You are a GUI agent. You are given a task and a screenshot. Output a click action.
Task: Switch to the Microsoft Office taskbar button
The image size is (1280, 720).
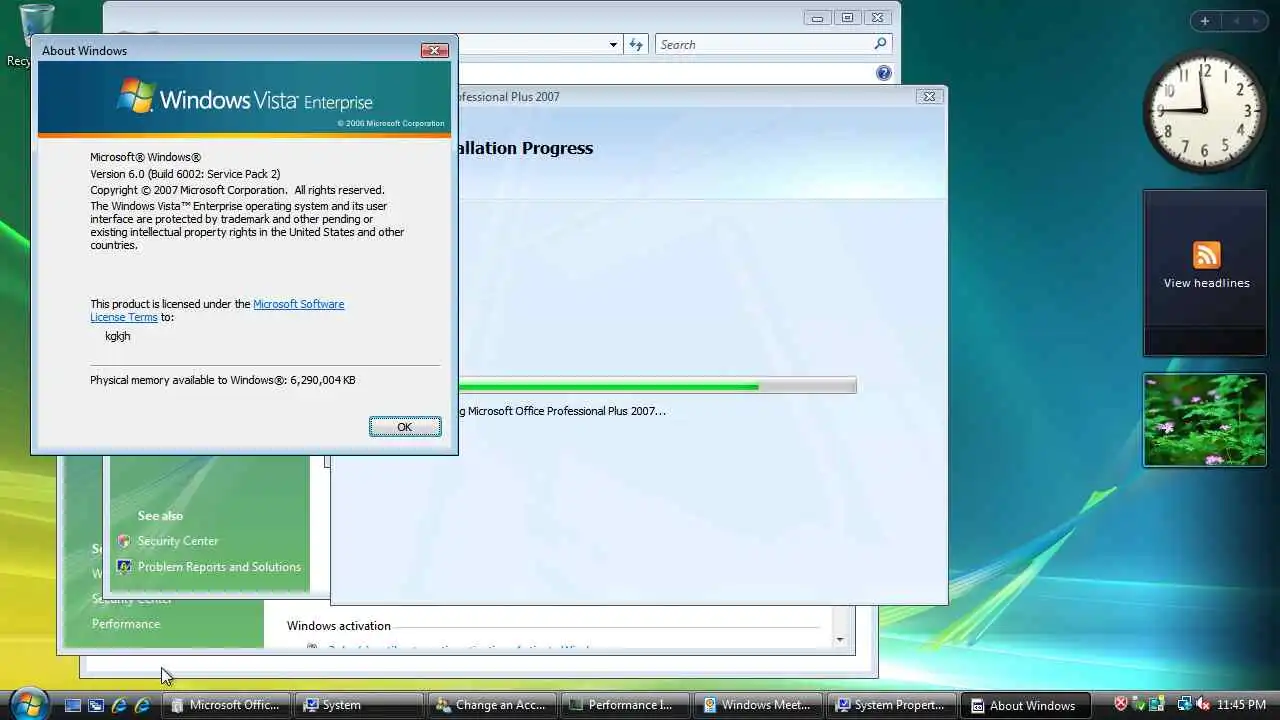[227, 705]
